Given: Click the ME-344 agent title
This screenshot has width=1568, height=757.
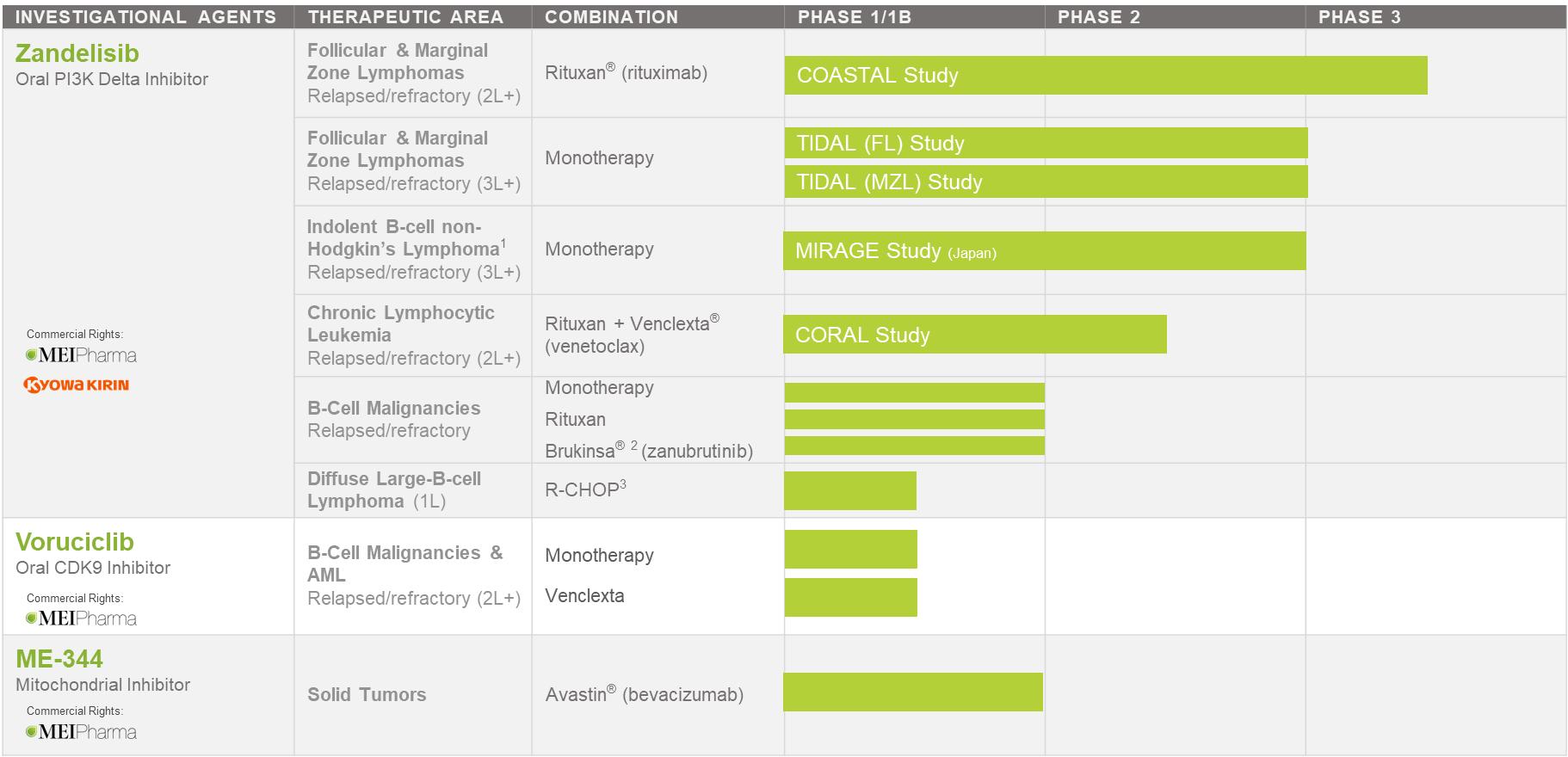Looking at the screenshot, I should pos(59,659).
